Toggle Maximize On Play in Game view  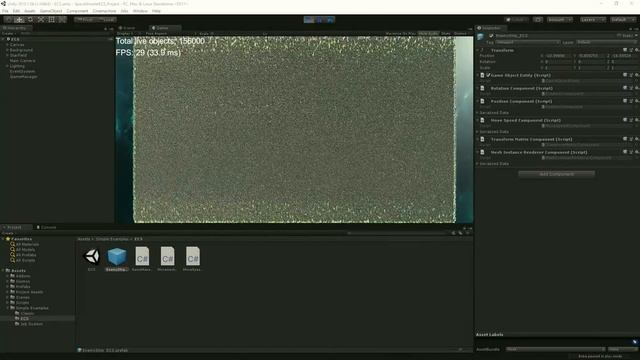400,33
